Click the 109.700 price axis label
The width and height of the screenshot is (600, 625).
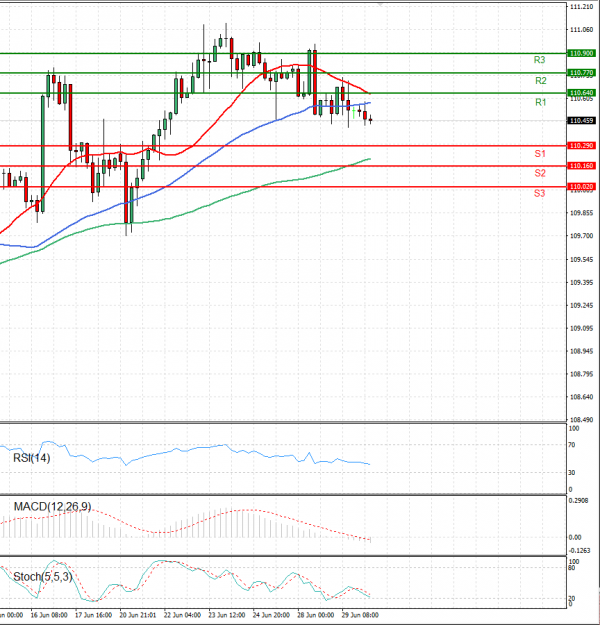pyautogui.click(x=581, y=236)
